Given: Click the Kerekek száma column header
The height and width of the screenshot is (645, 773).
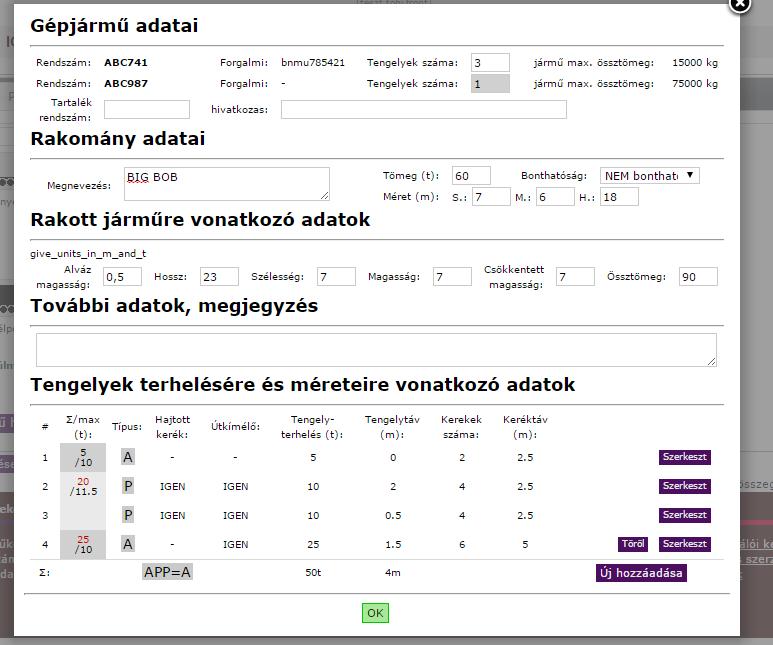Looking at the screenshot, I should coord(461,427).
